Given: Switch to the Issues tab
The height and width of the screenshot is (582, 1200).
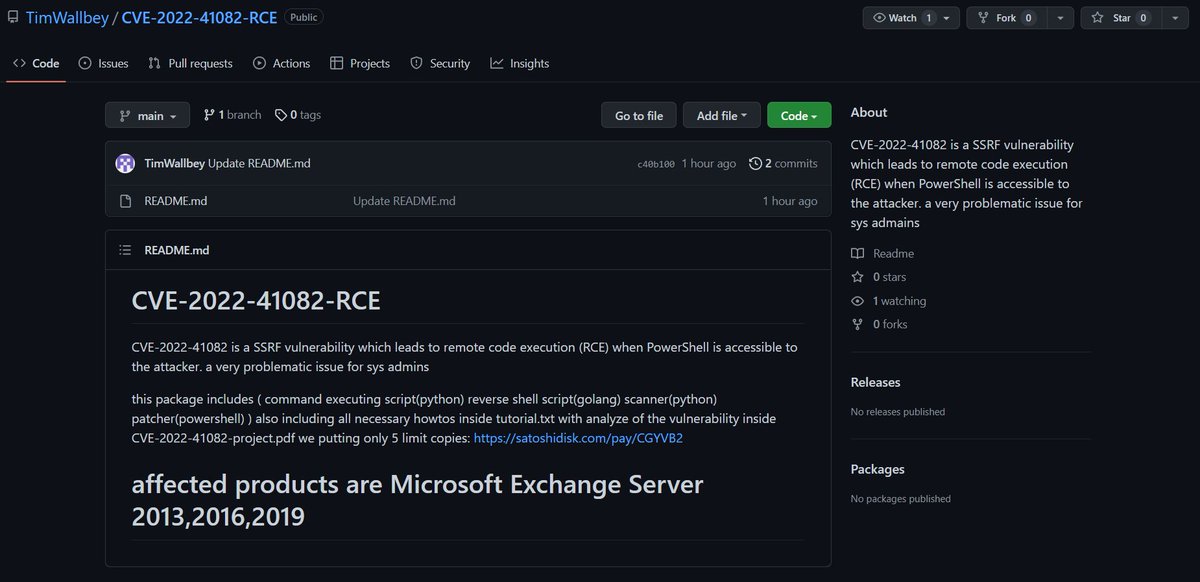Looking at the screenshot, I should (103, 63).
